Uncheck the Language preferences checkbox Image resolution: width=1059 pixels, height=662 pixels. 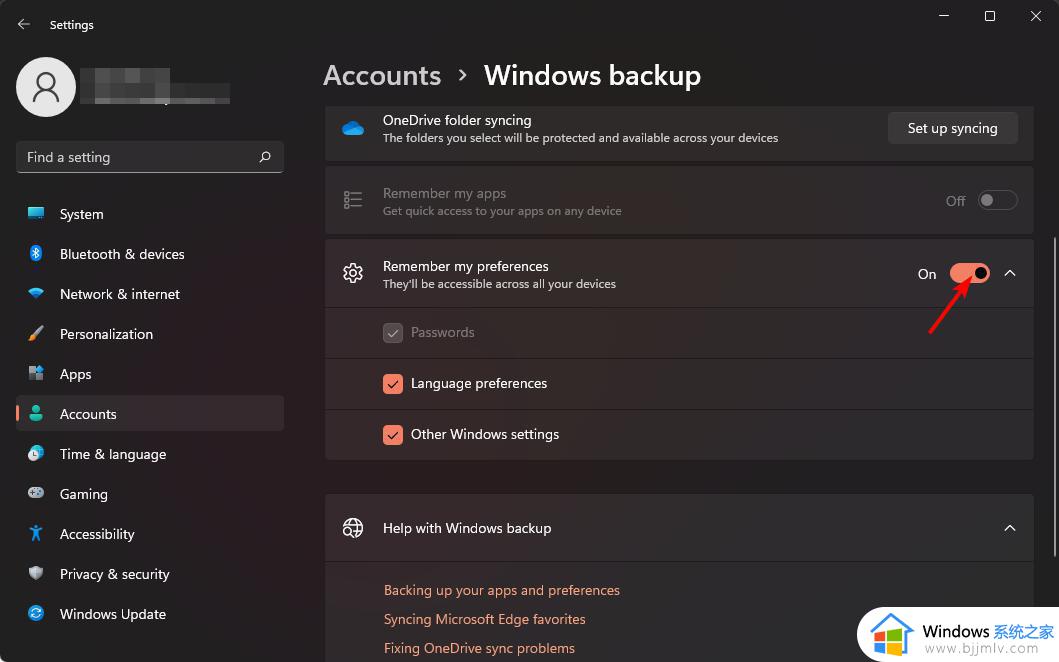(x=392, y=384)
